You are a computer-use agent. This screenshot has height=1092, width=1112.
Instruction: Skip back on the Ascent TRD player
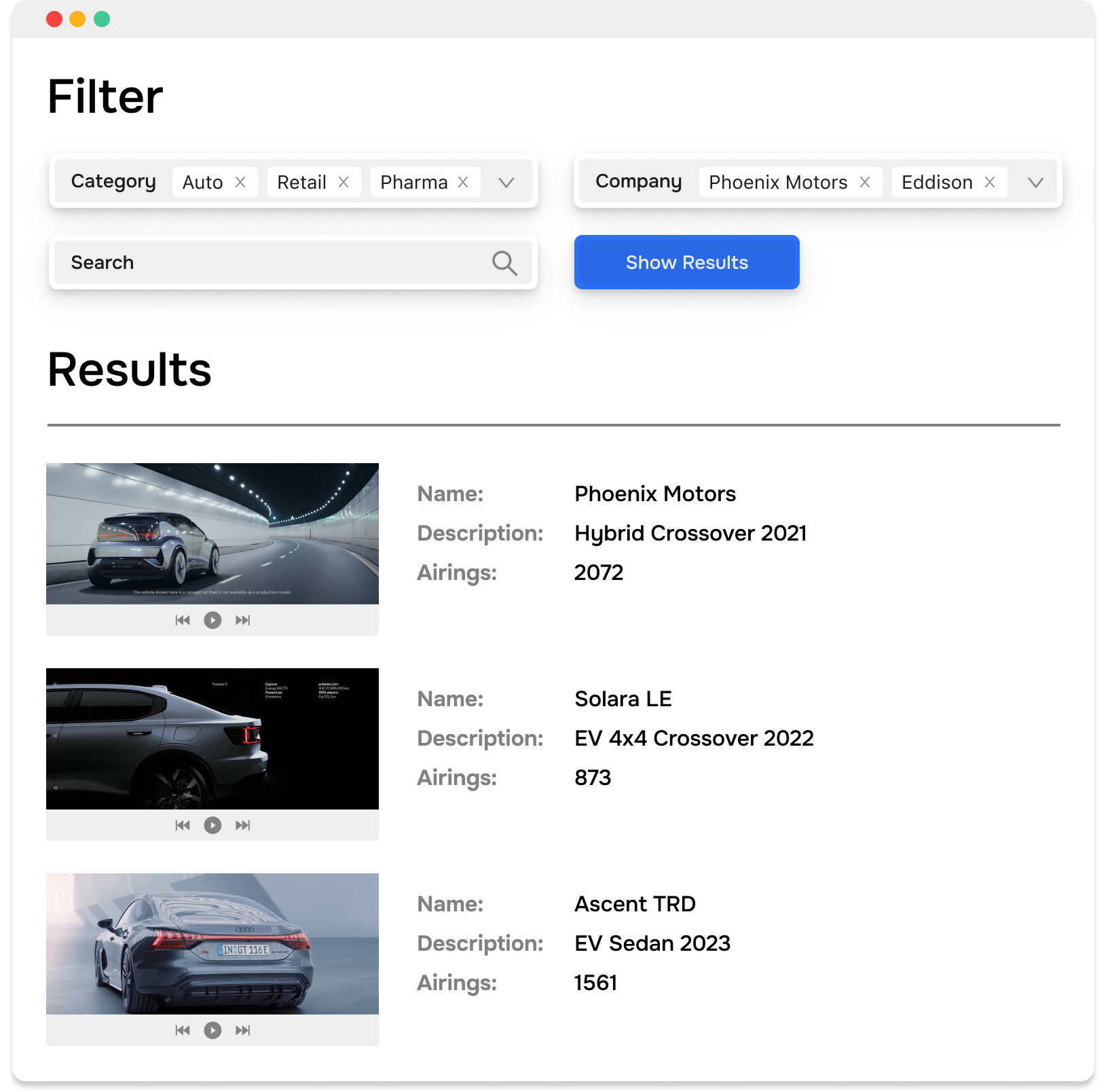[x=183, y=1030]
